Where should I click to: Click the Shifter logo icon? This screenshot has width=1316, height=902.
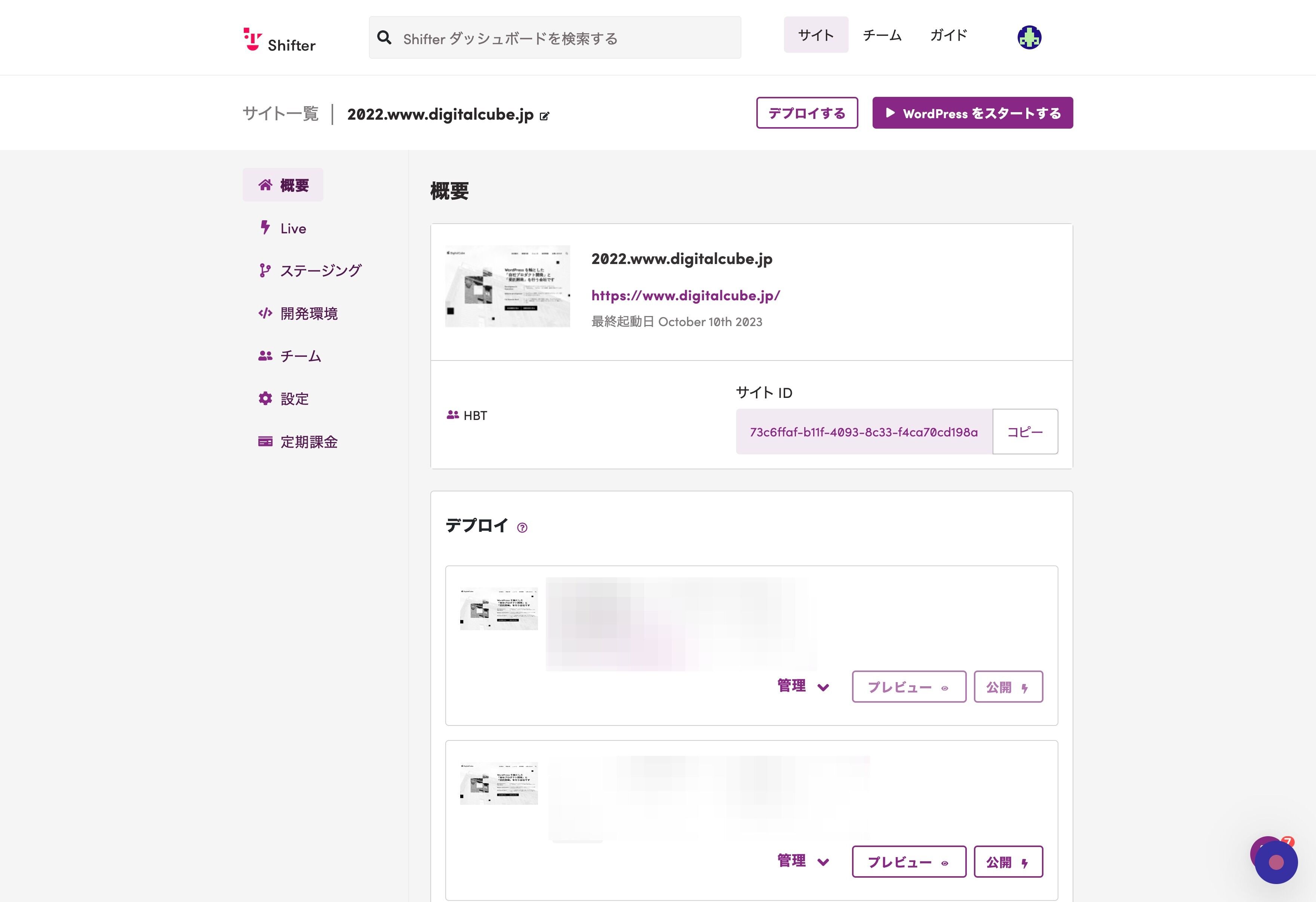(252, 39)
